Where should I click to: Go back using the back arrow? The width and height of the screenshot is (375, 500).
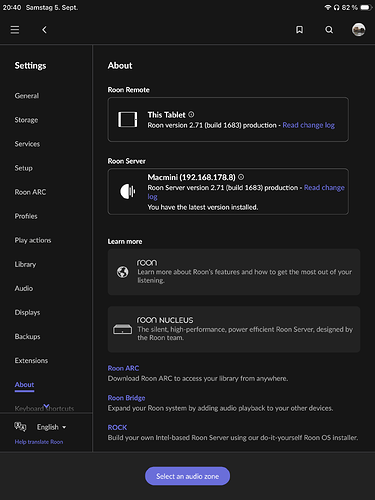(x=44, y=30)
